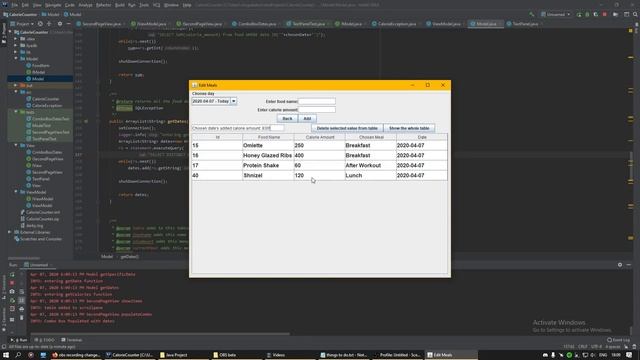Open the Code menu in IntelliJ
The height and width of the screenshot is (360, 640).
(x=70, y=5)
